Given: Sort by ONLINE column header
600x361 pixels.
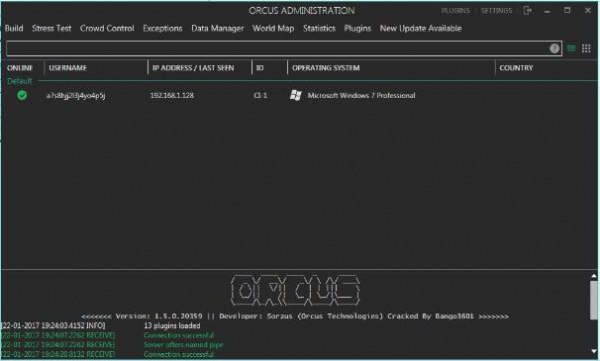Looking at the screenshot, I should tap(20, 68).
